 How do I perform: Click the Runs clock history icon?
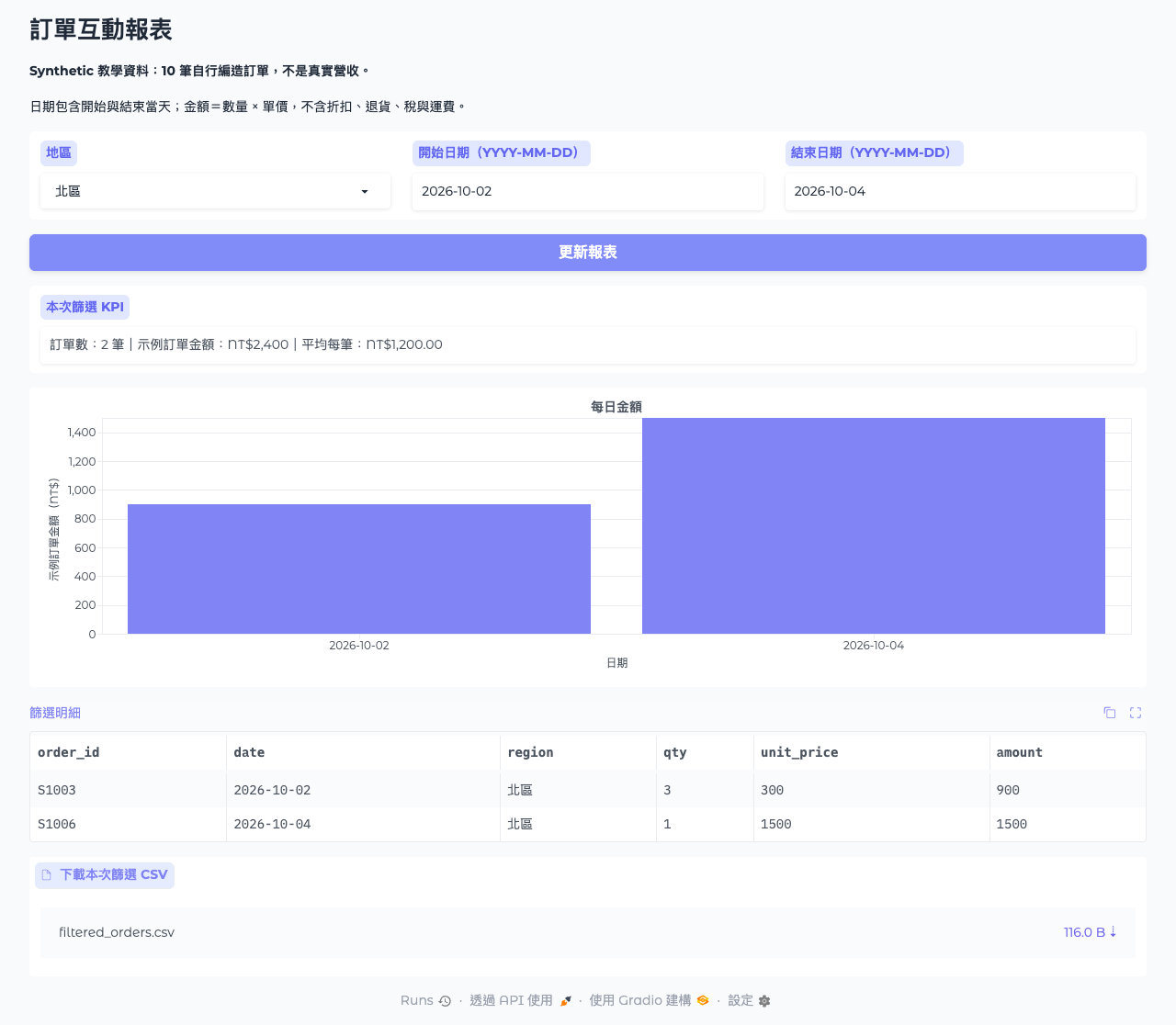point(445,1001)
